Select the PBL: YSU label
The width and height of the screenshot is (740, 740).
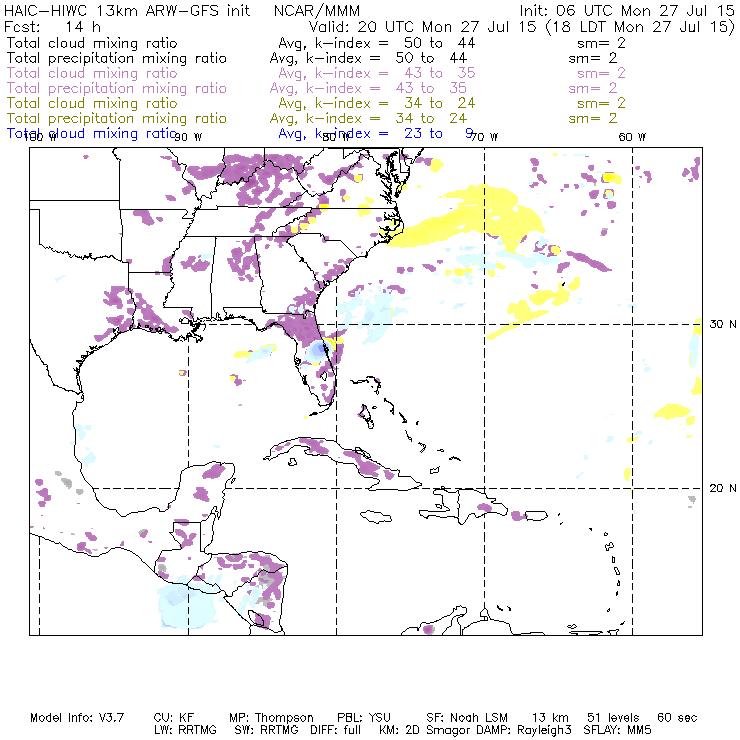364,718
